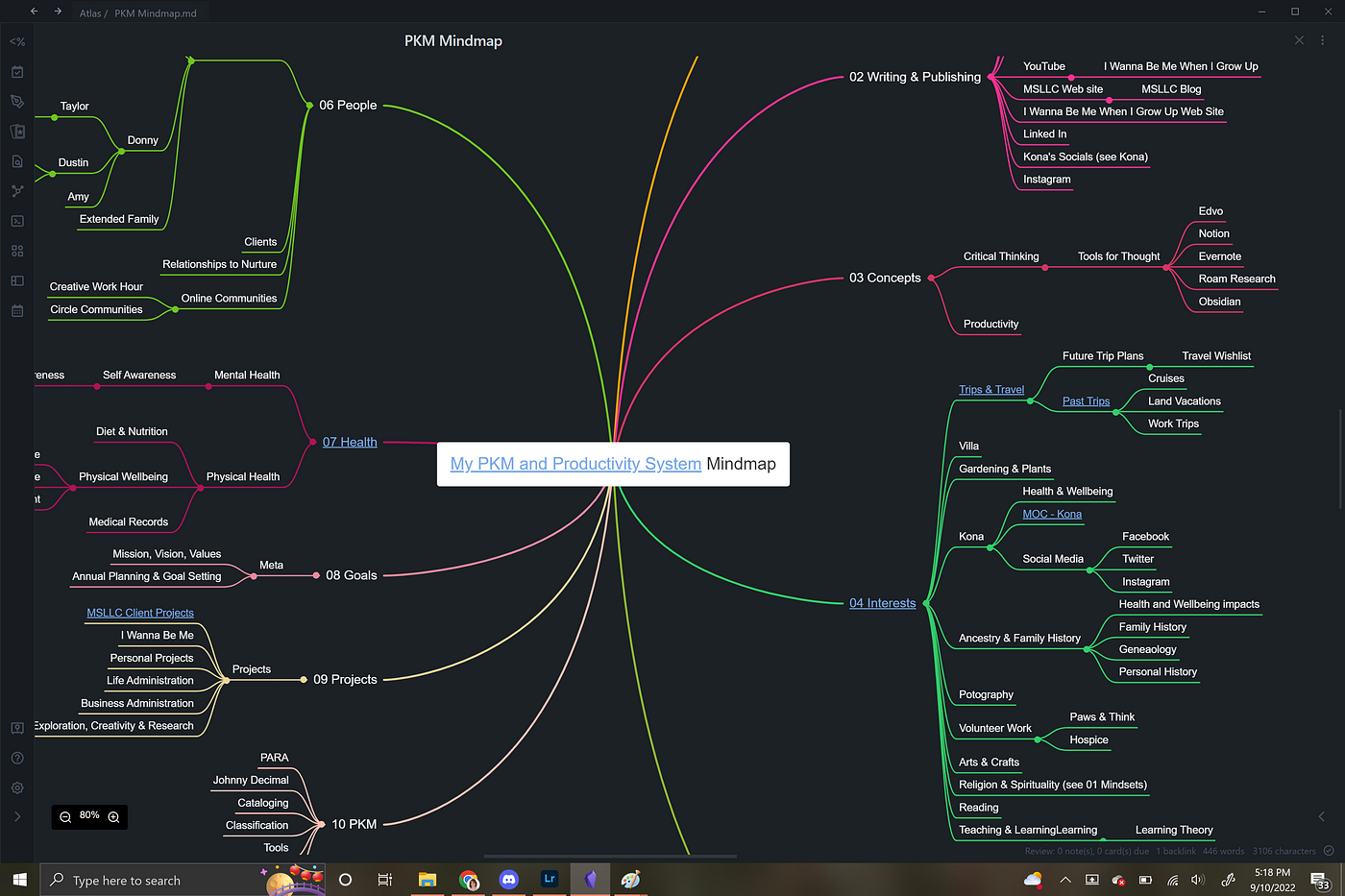
Task: Select the Roam Research node
Action: (1236, 278)
